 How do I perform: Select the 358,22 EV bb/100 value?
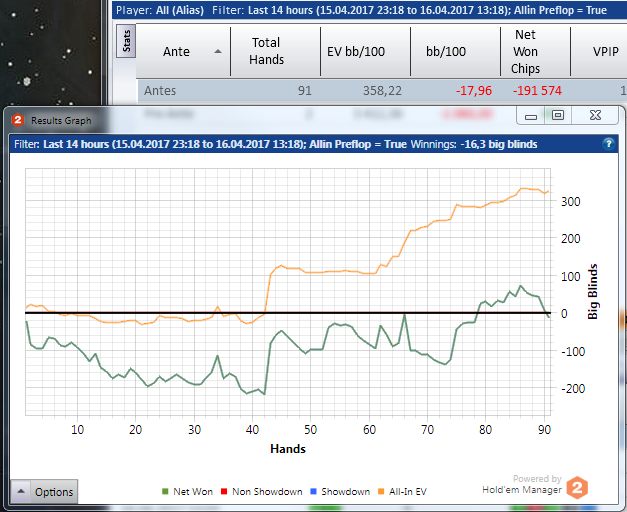(382, 91)
